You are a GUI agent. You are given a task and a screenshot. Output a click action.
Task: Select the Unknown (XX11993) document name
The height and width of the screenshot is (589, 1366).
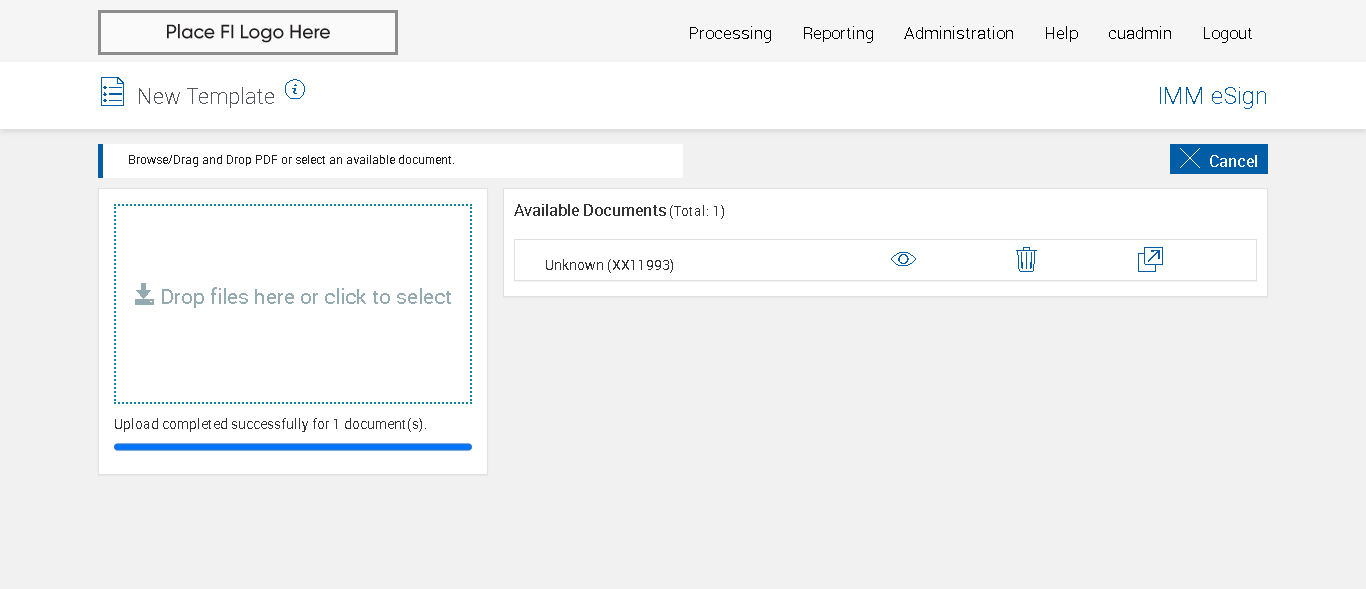[609, 265]
